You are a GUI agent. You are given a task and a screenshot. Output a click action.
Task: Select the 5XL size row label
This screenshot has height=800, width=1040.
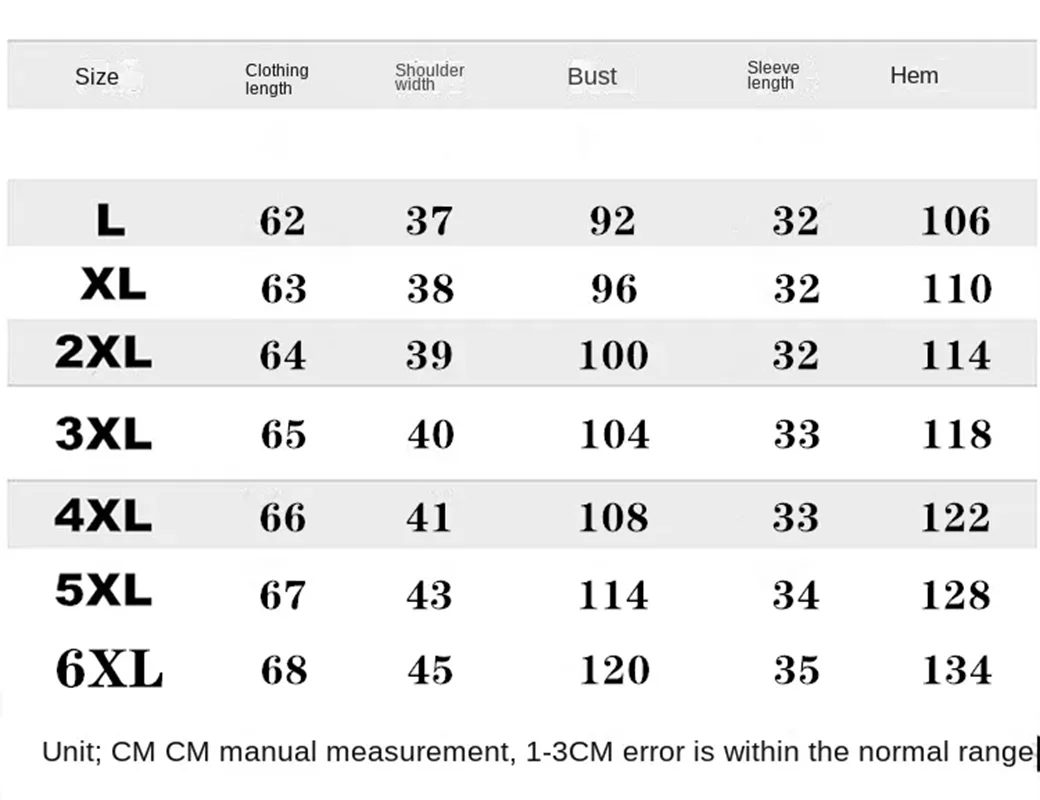tap(103, 591)
